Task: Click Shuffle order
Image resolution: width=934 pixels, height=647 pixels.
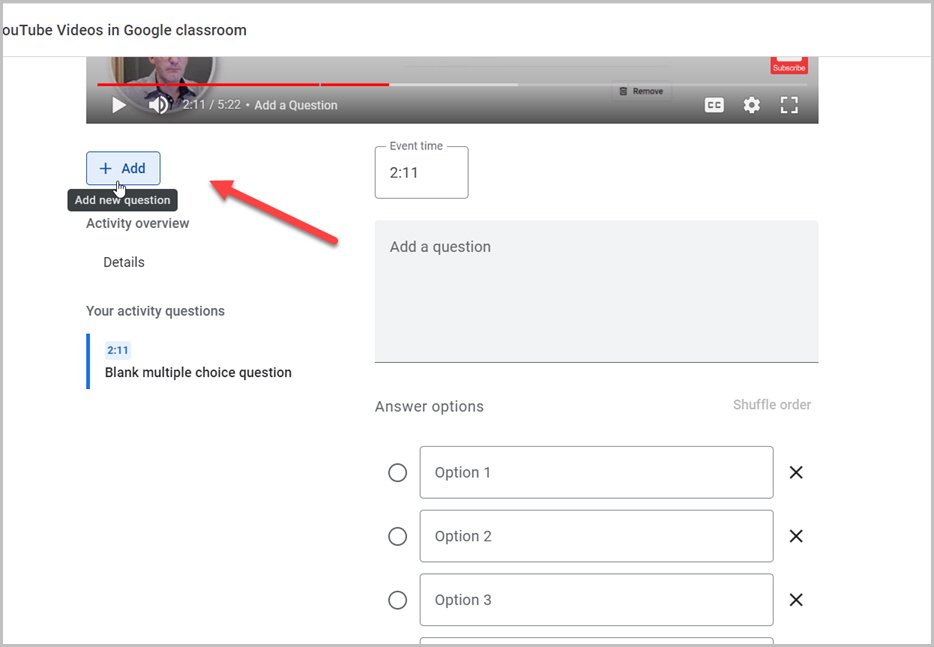Action: point(772,405)
